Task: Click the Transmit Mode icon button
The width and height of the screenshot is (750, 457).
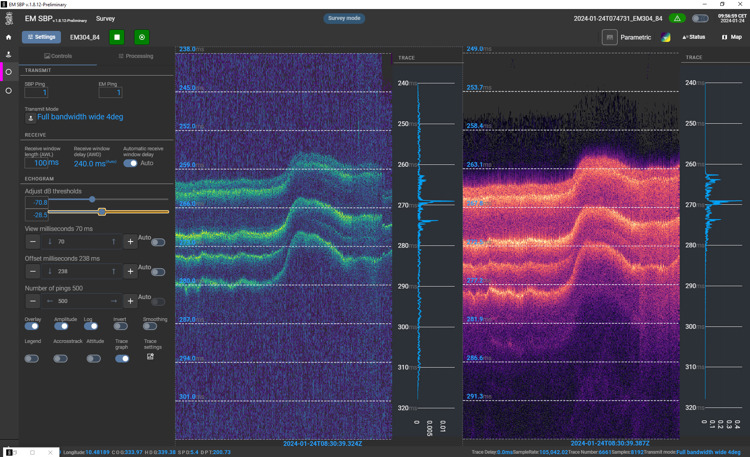Action: point(30,117)
